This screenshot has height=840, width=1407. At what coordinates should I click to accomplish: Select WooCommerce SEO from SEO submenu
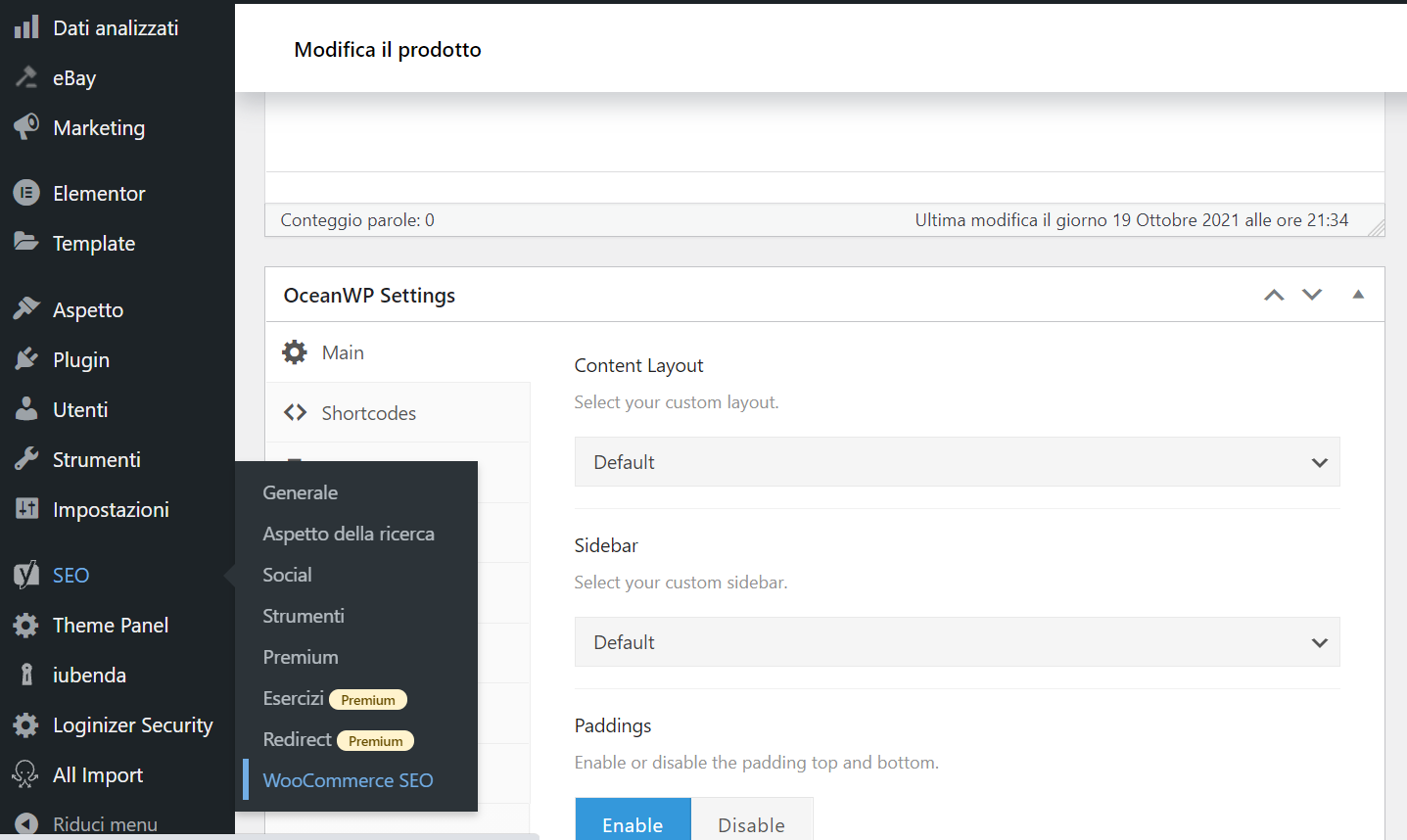(x=348, y=780)
